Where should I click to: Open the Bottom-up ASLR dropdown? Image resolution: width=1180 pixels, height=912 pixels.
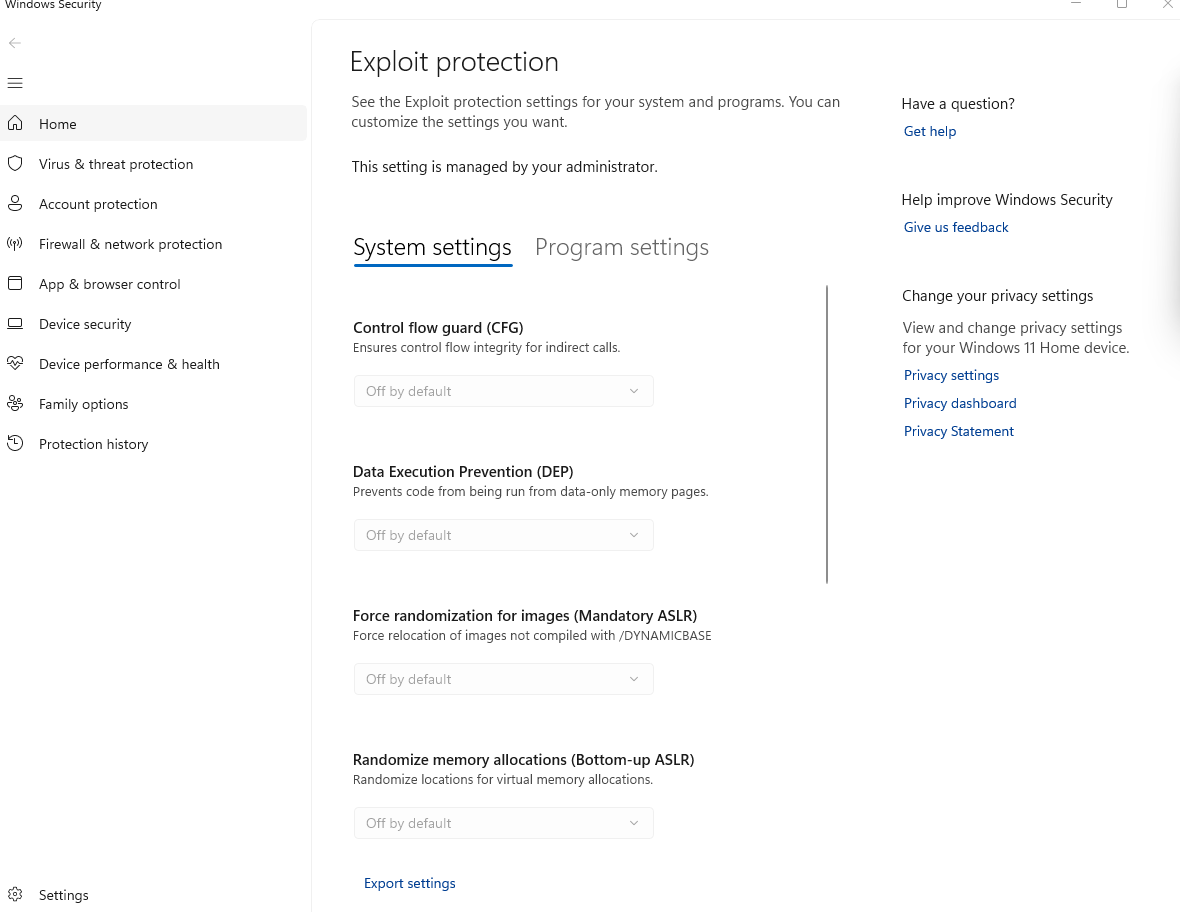click(x=503, y=823)
